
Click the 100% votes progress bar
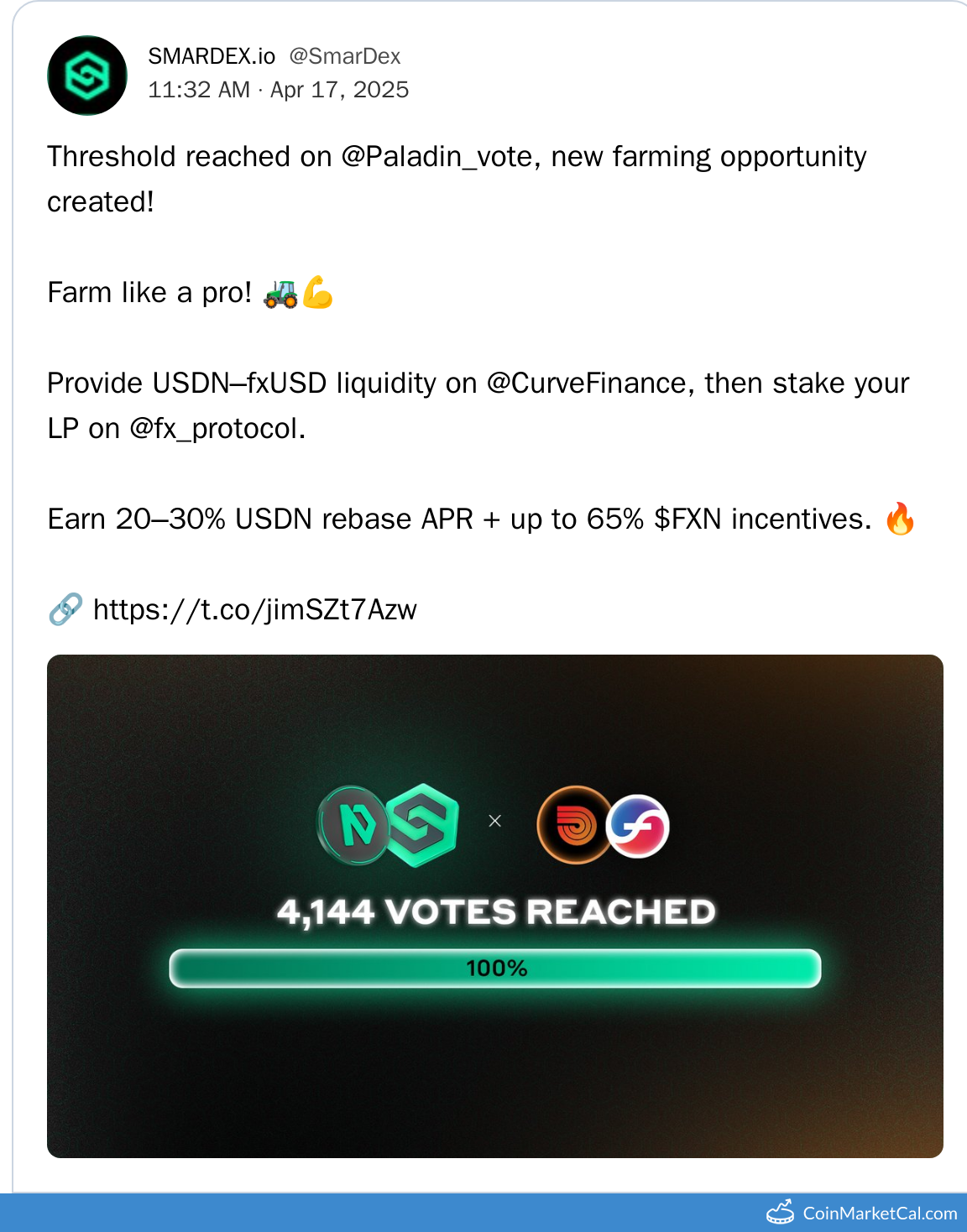[495, 968]
